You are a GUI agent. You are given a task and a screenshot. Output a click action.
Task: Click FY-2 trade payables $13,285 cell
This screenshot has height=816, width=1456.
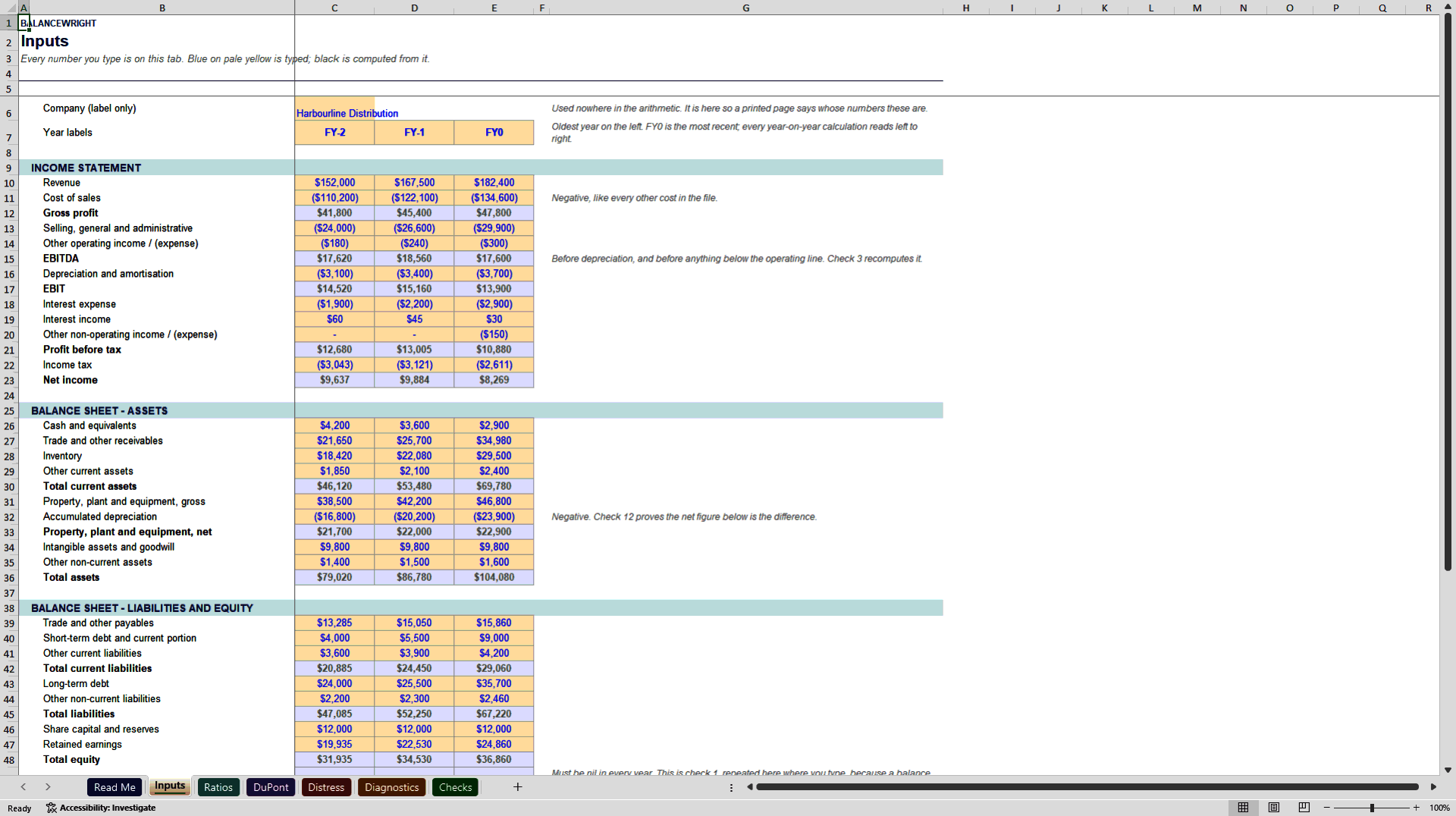point(334,623)
